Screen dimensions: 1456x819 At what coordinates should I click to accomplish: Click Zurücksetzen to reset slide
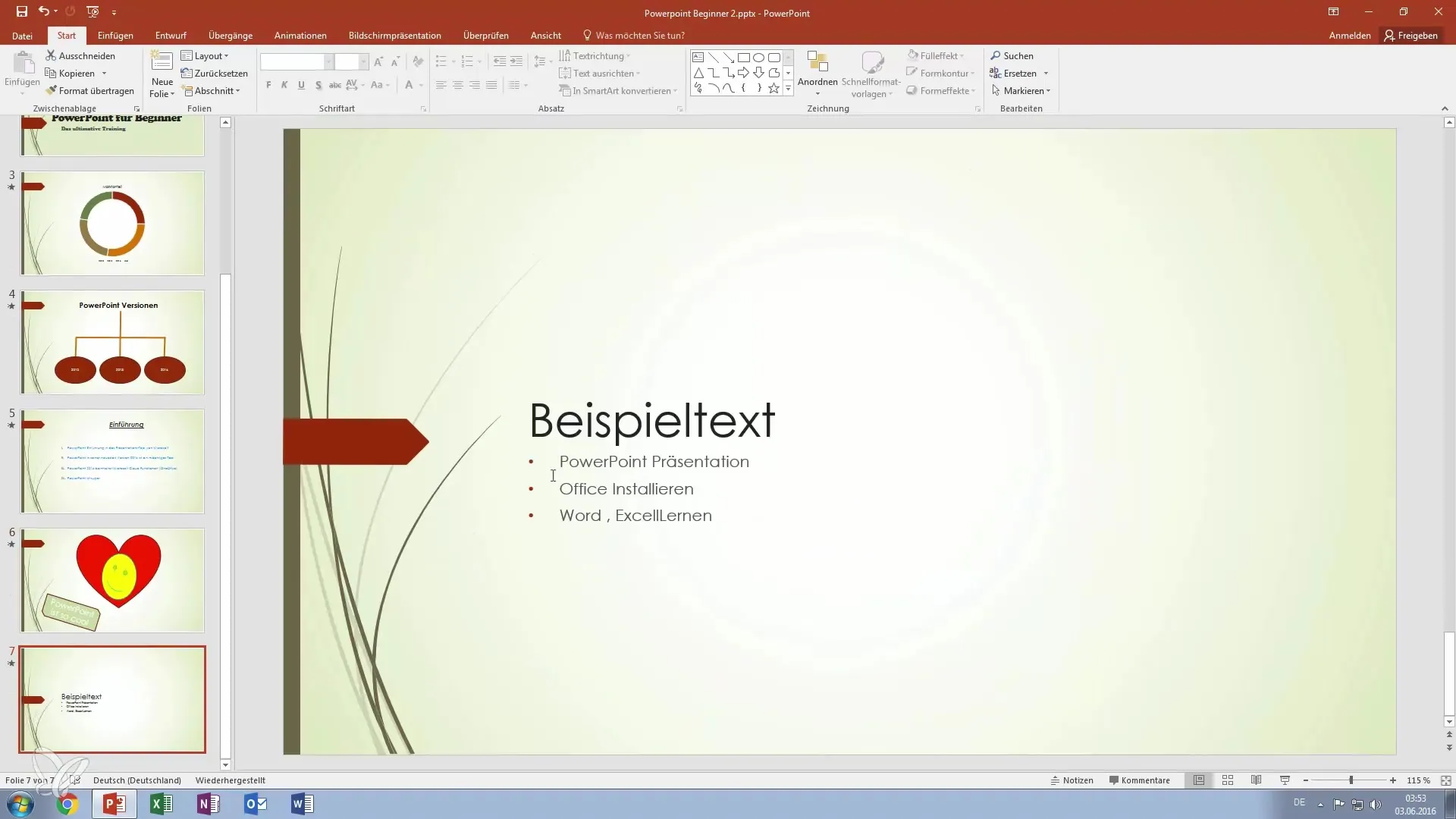[x=215, y=74]
